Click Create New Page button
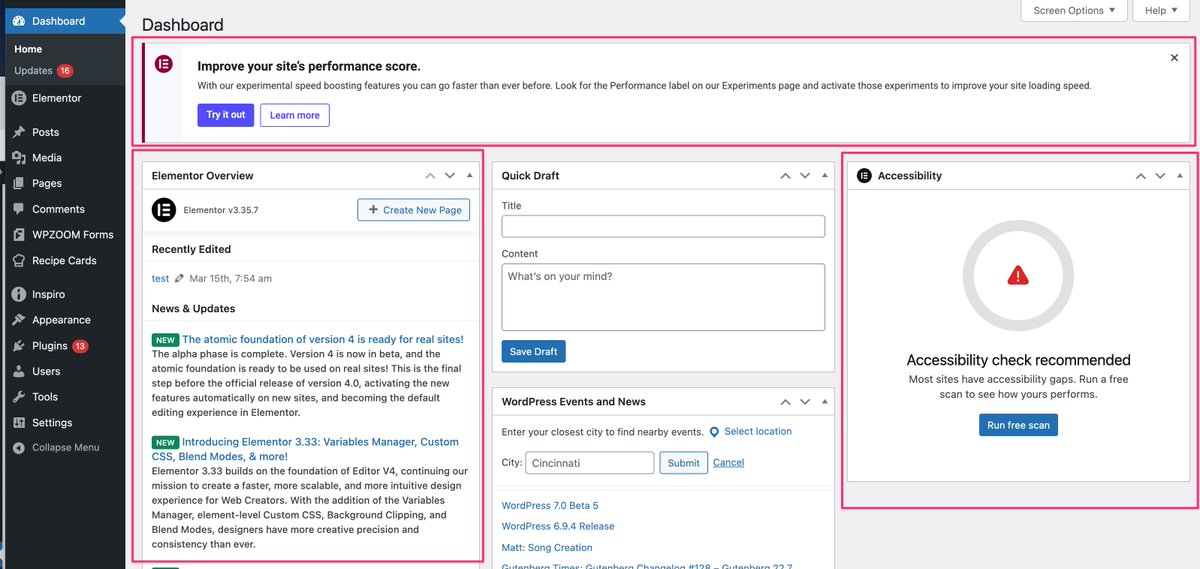The image size is (1200, 569). (414, 210)
